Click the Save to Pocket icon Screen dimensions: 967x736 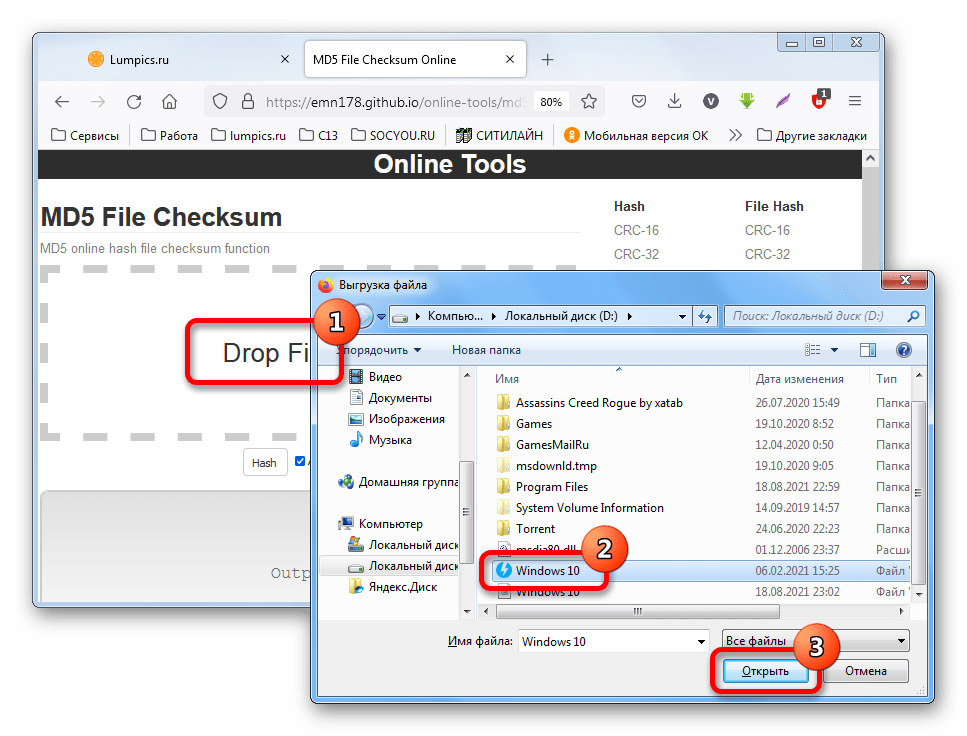639,101
